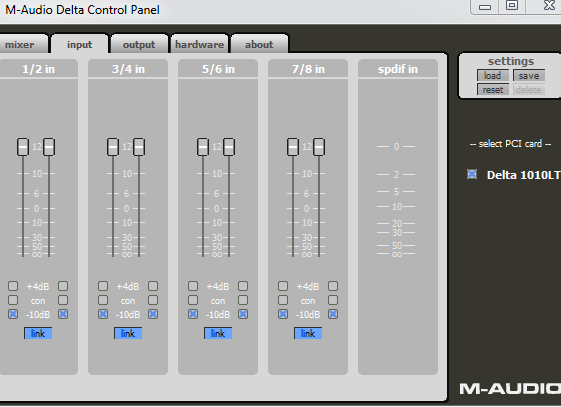The height and width of the screenshot is (407, 561).
Task: Click right fader handle of 1/2 in
Action: pos(49,147)
